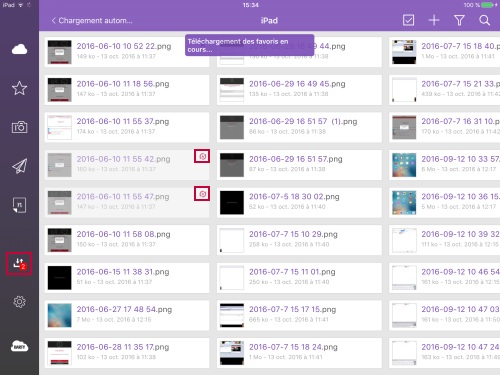Cancel download of 2016-06-10 11 55 47.png
Viewport: 500px width, 375px height.
(202, 194)
